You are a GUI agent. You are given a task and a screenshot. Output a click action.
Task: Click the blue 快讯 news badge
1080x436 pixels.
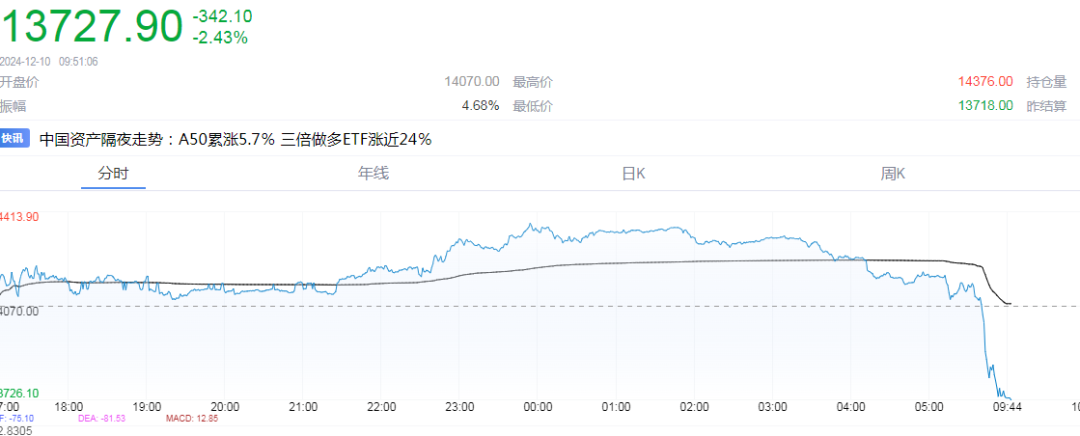pos(14,139)
